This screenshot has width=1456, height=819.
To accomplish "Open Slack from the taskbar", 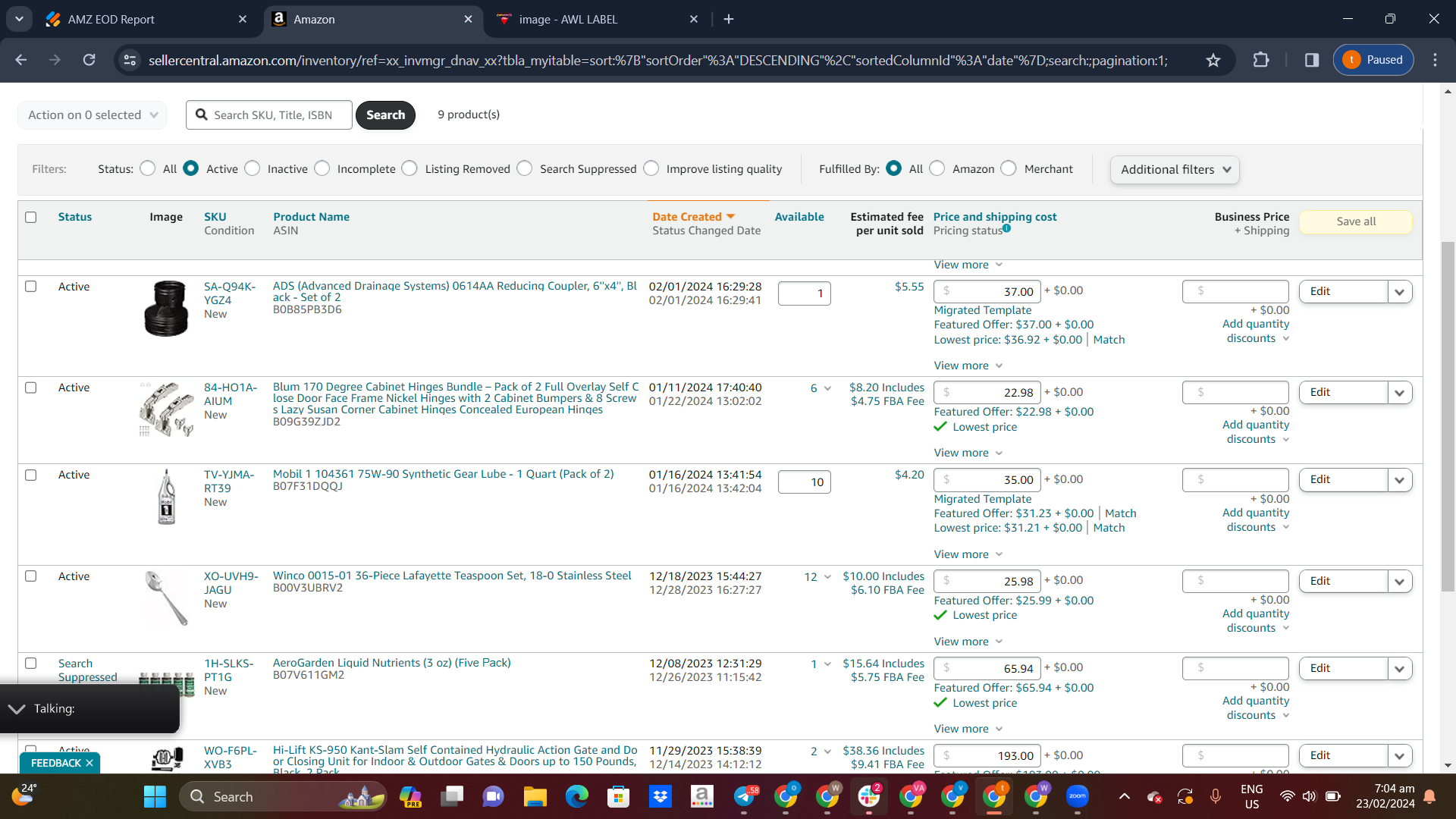I will [x=869, y=796].
